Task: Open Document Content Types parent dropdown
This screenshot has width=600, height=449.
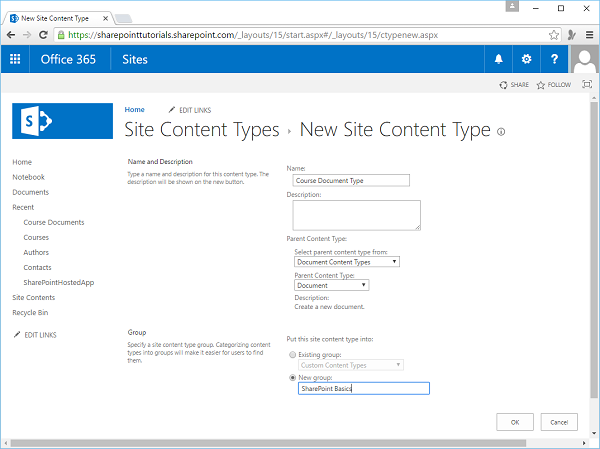Action: 347,262
